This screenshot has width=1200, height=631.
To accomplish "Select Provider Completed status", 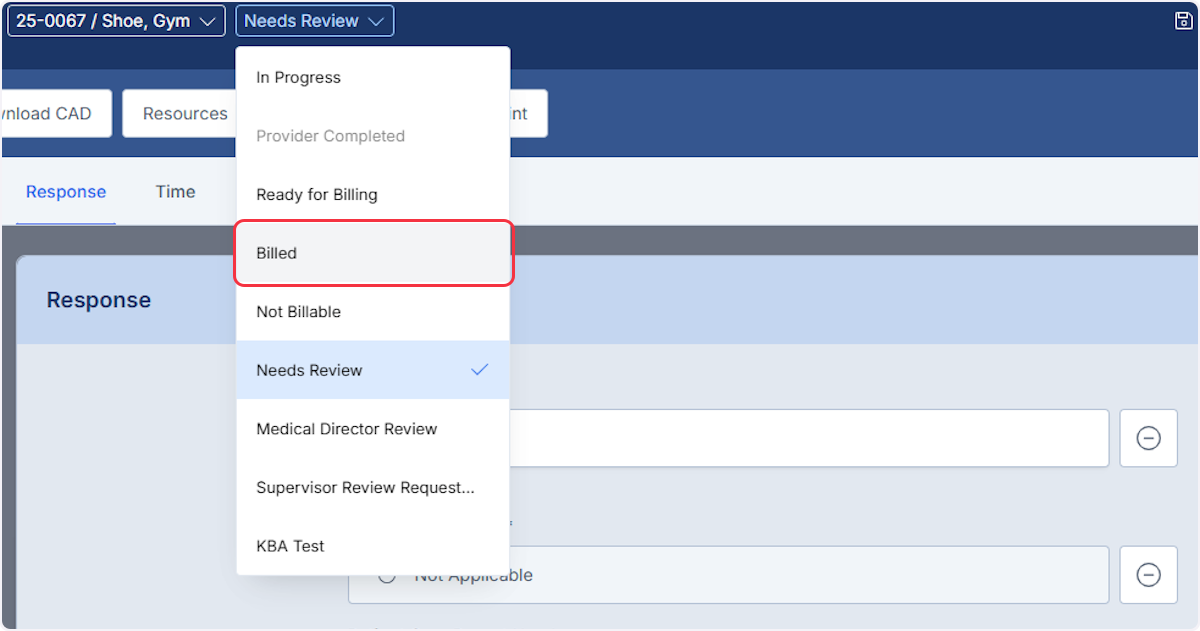I will tap(373, 136).
